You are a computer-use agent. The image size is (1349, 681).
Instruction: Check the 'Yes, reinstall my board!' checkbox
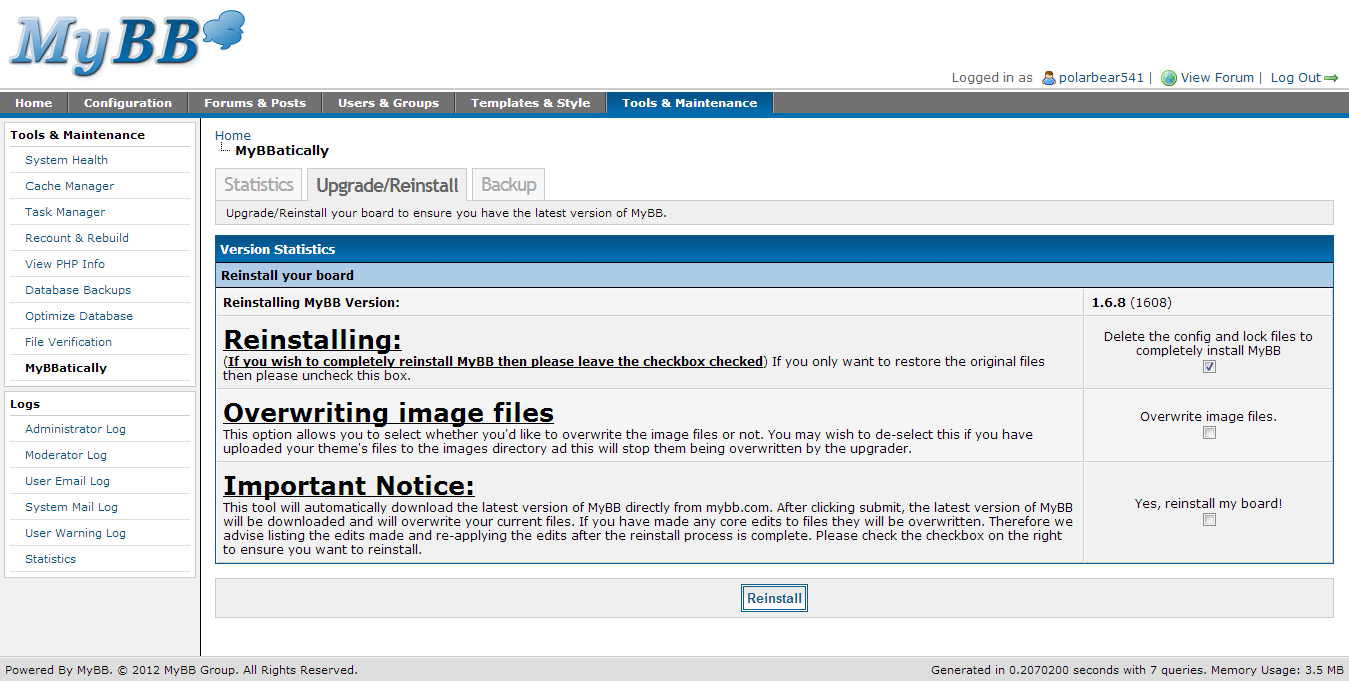(1209, 520)
